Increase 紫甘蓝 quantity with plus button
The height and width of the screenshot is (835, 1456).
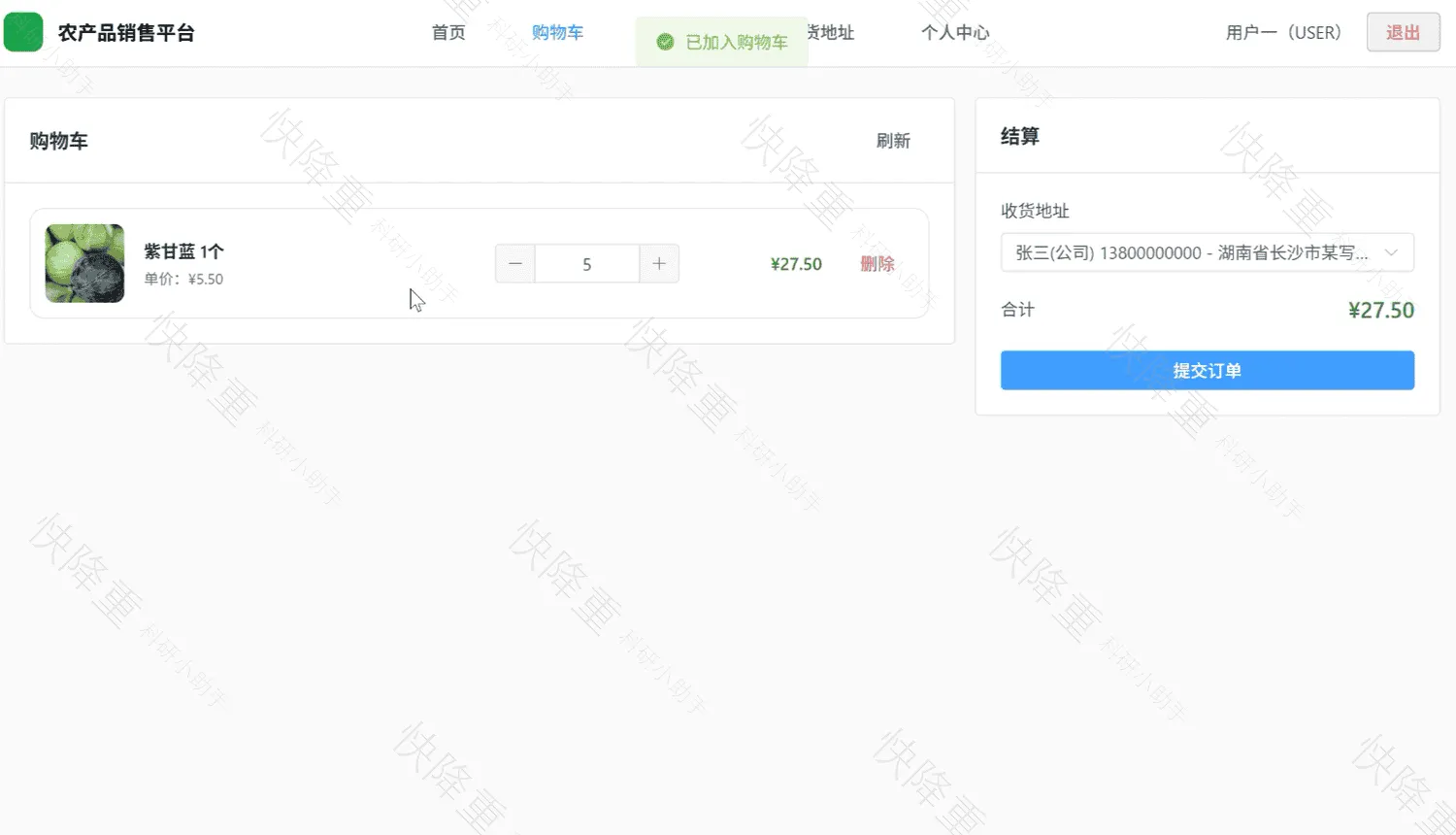(659, 264)
